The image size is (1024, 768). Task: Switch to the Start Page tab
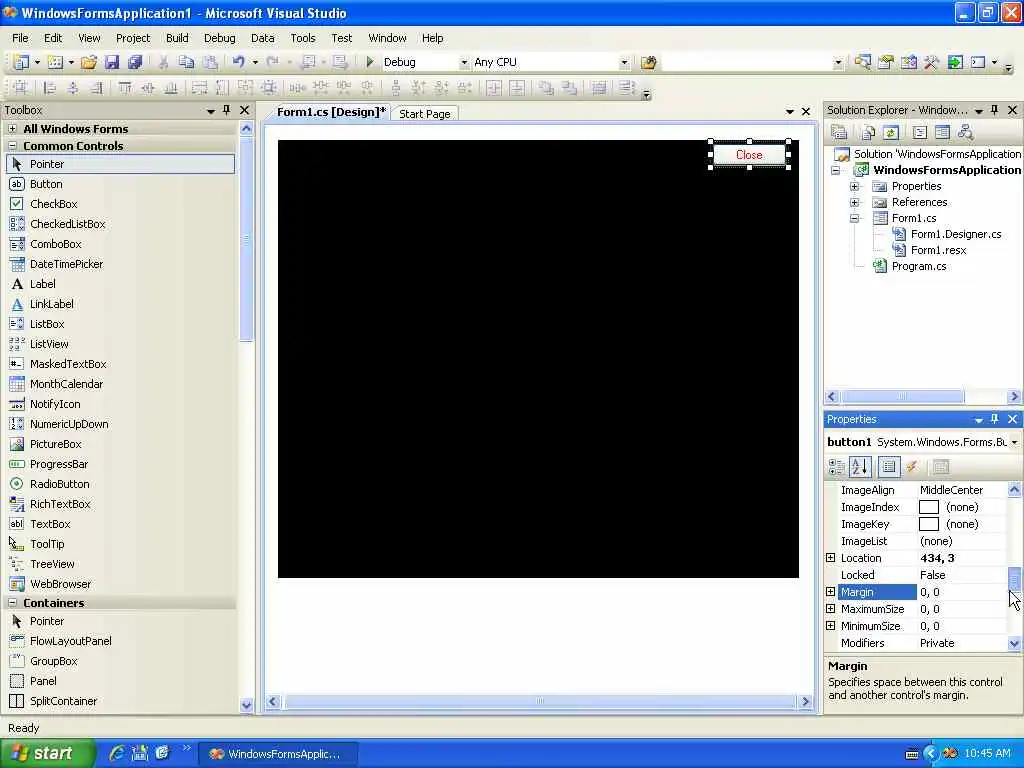click(x=424, y=114)
